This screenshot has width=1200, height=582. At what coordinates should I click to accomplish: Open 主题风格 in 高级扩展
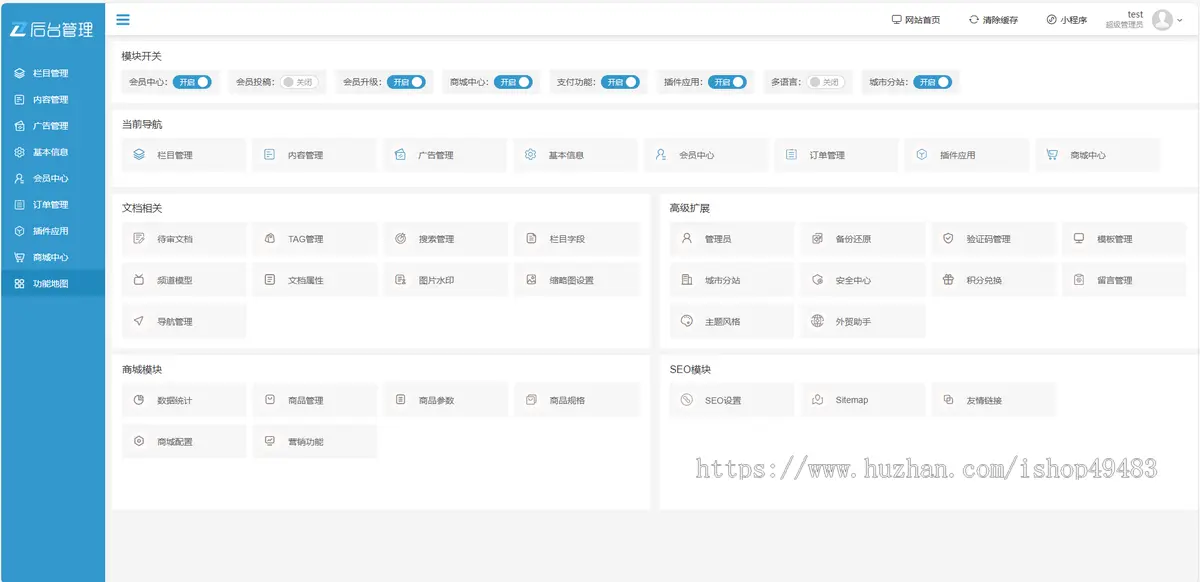click(x=732, y=321)
